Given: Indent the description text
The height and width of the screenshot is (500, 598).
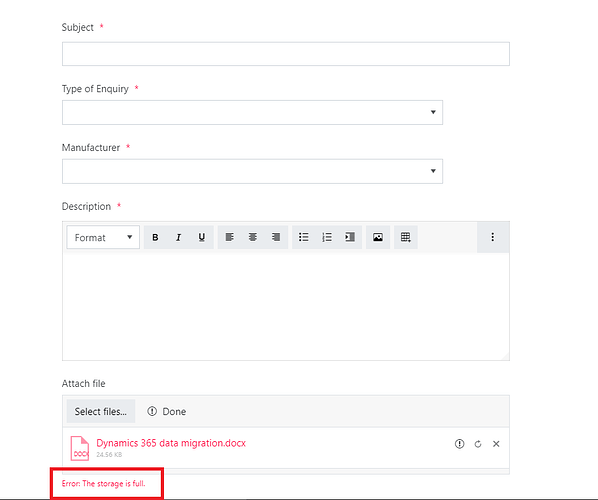Looking at the screenshot, I should [x=350, y=237].
